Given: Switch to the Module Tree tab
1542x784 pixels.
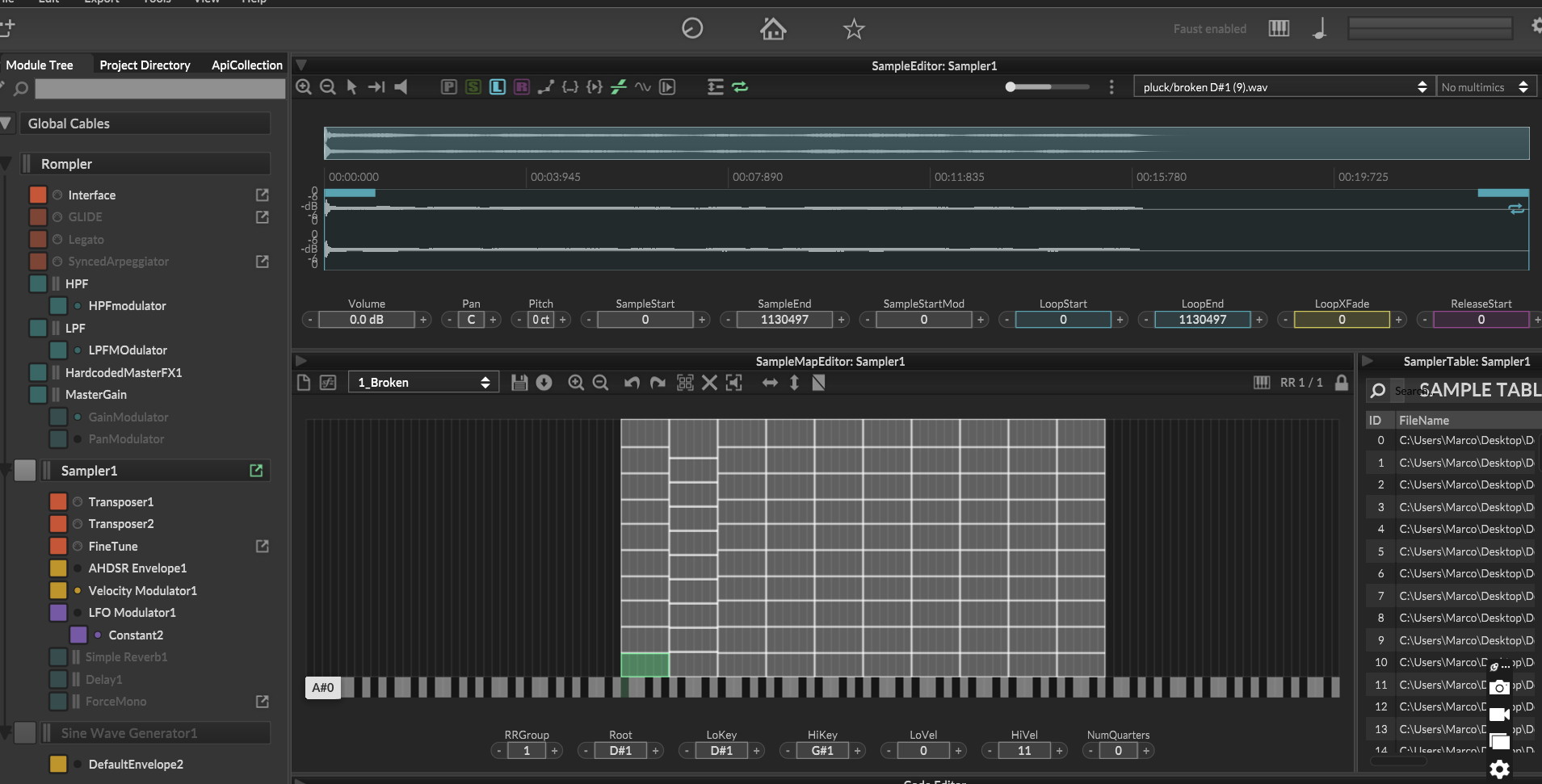Looking at the screenshot, I should (x=40, y=65).
